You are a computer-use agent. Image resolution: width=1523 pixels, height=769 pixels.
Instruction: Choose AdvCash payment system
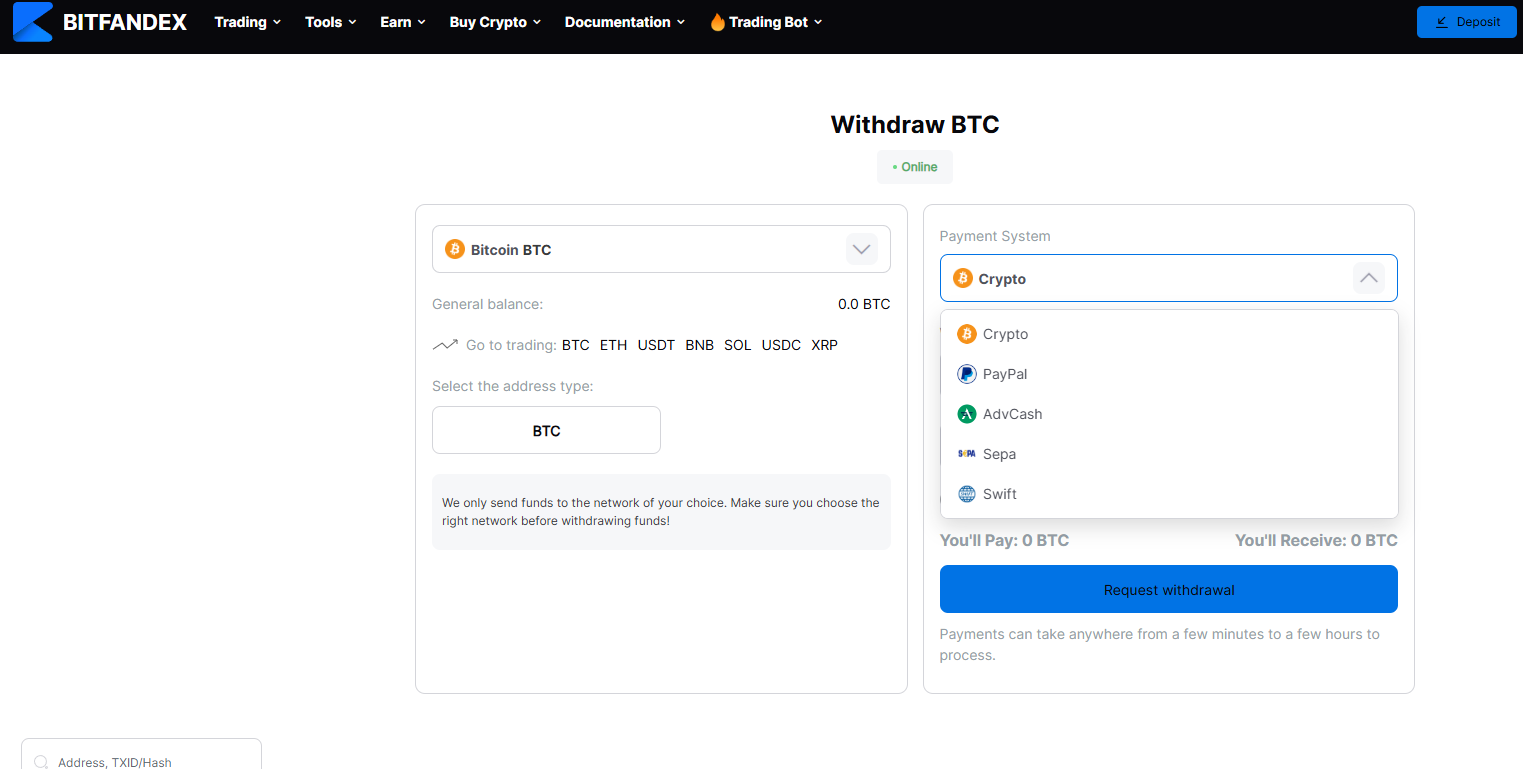[1169, 414]
